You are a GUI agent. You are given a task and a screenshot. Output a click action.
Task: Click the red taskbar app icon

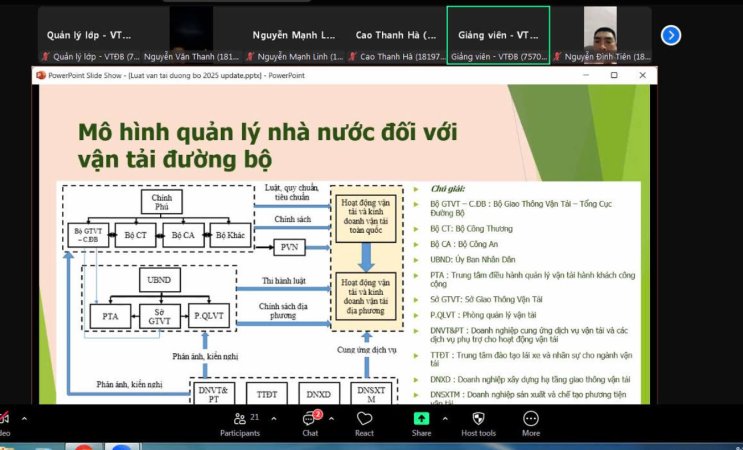[83, 447]
